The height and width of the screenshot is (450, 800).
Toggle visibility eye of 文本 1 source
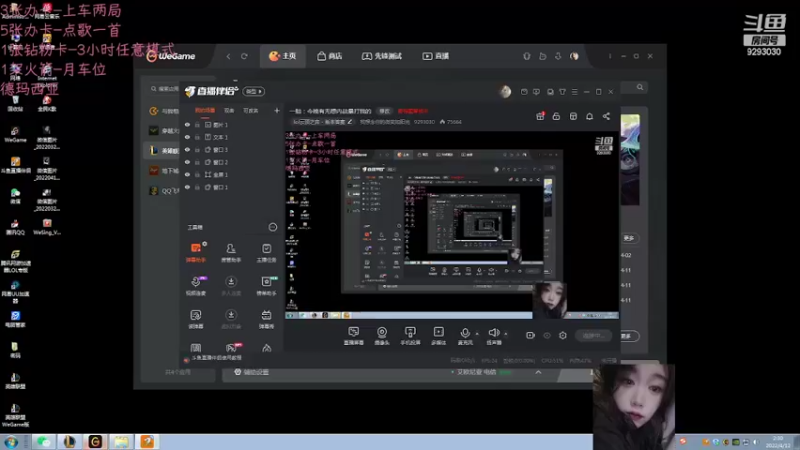point(187,137)
